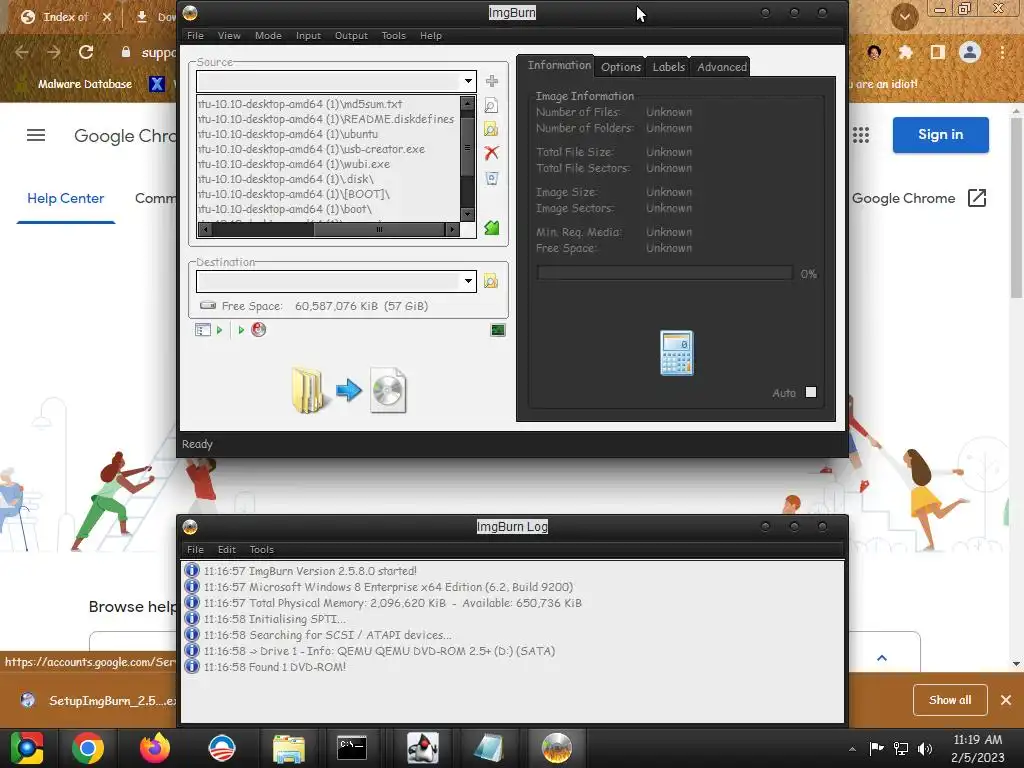This screenshot has height=768, width=1024.
Task: Click the Malware Database bookmark
Action: point(85,84)
